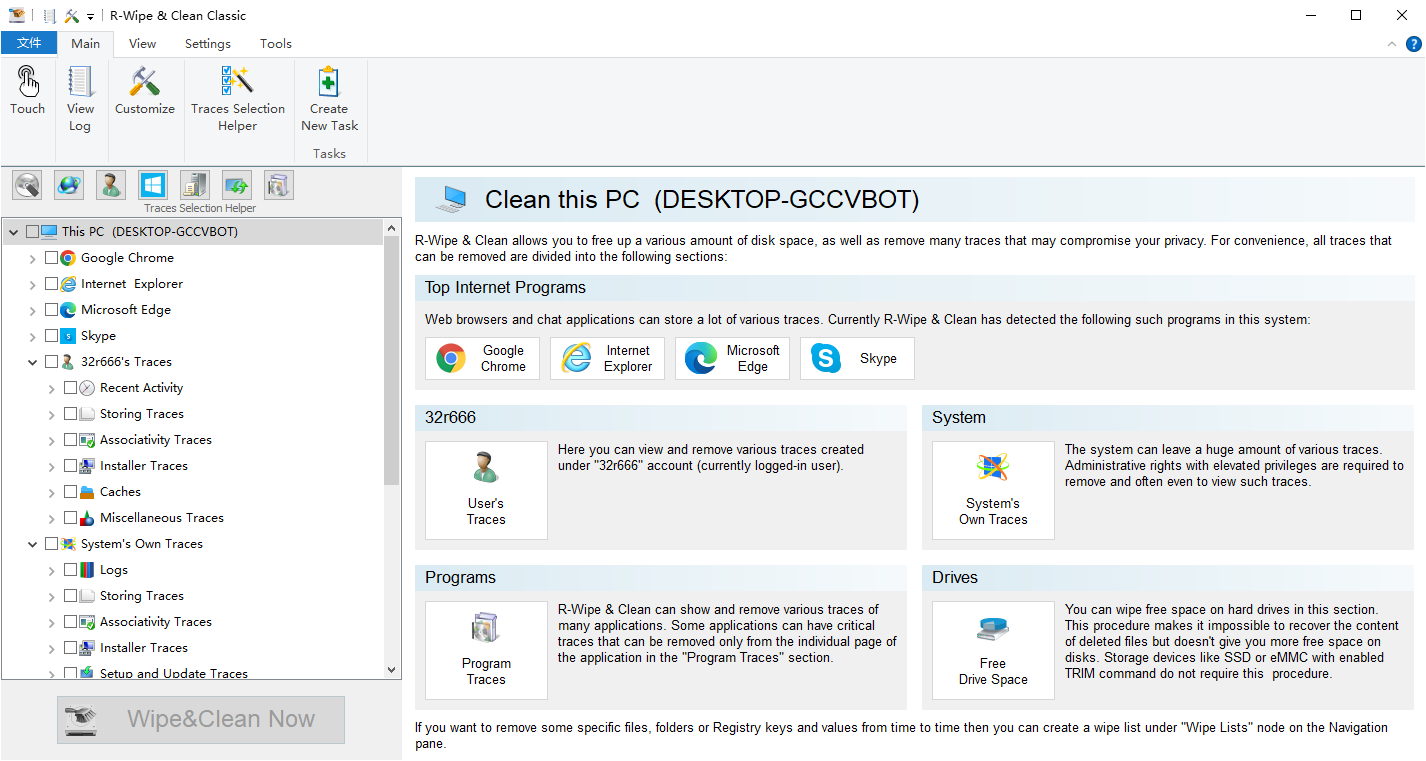The height and width of the screenshot is (761, 1426).
Task: Click Create New Task ribbon icon
Action: (x=329, y=99)
